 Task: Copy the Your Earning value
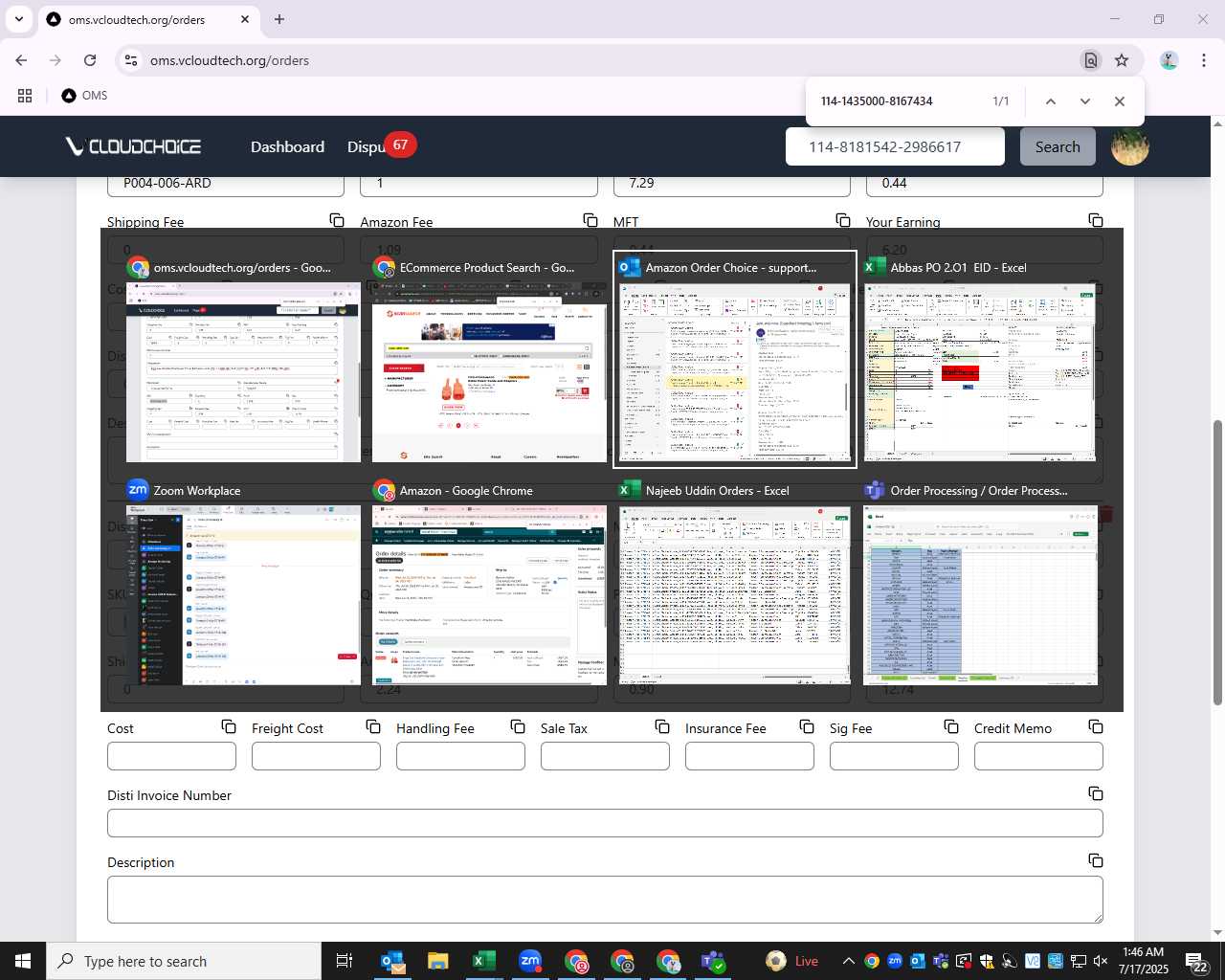pyautogui.click(x=1096, y=220)
